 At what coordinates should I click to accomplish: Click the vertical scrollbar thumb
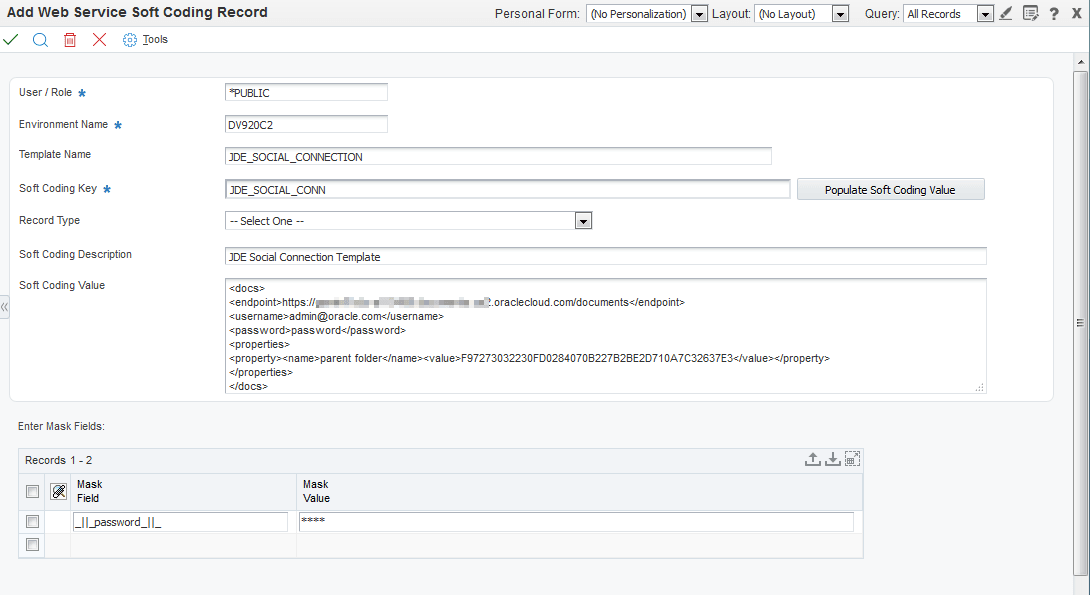pyautogui.click(x=1081, y=323)
